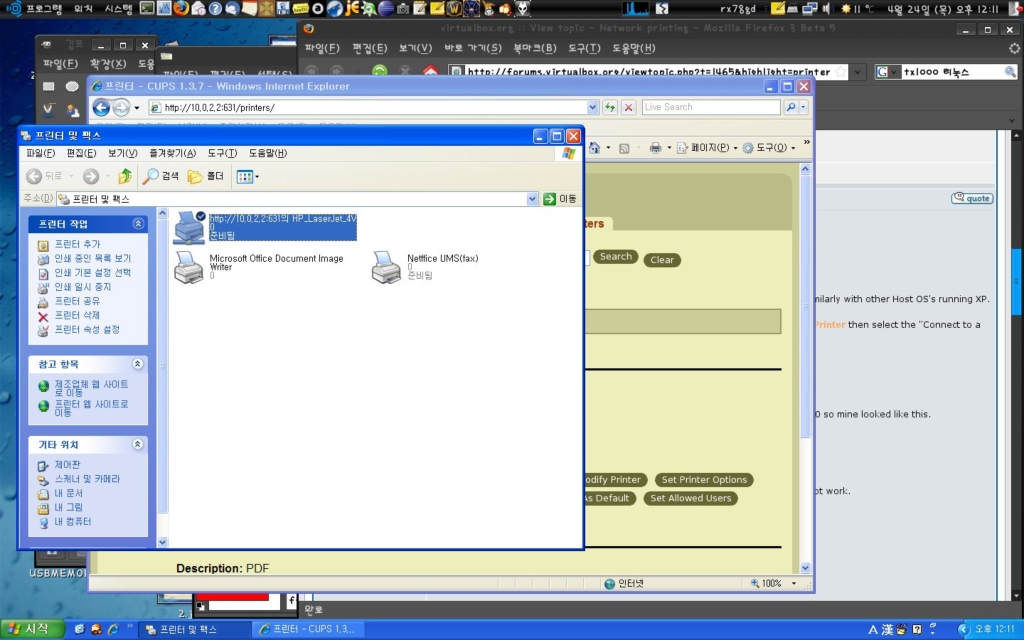Switch to 프린터 - CUPS taskbar button
1024x640 pixels.
click(x=308, y=630)
